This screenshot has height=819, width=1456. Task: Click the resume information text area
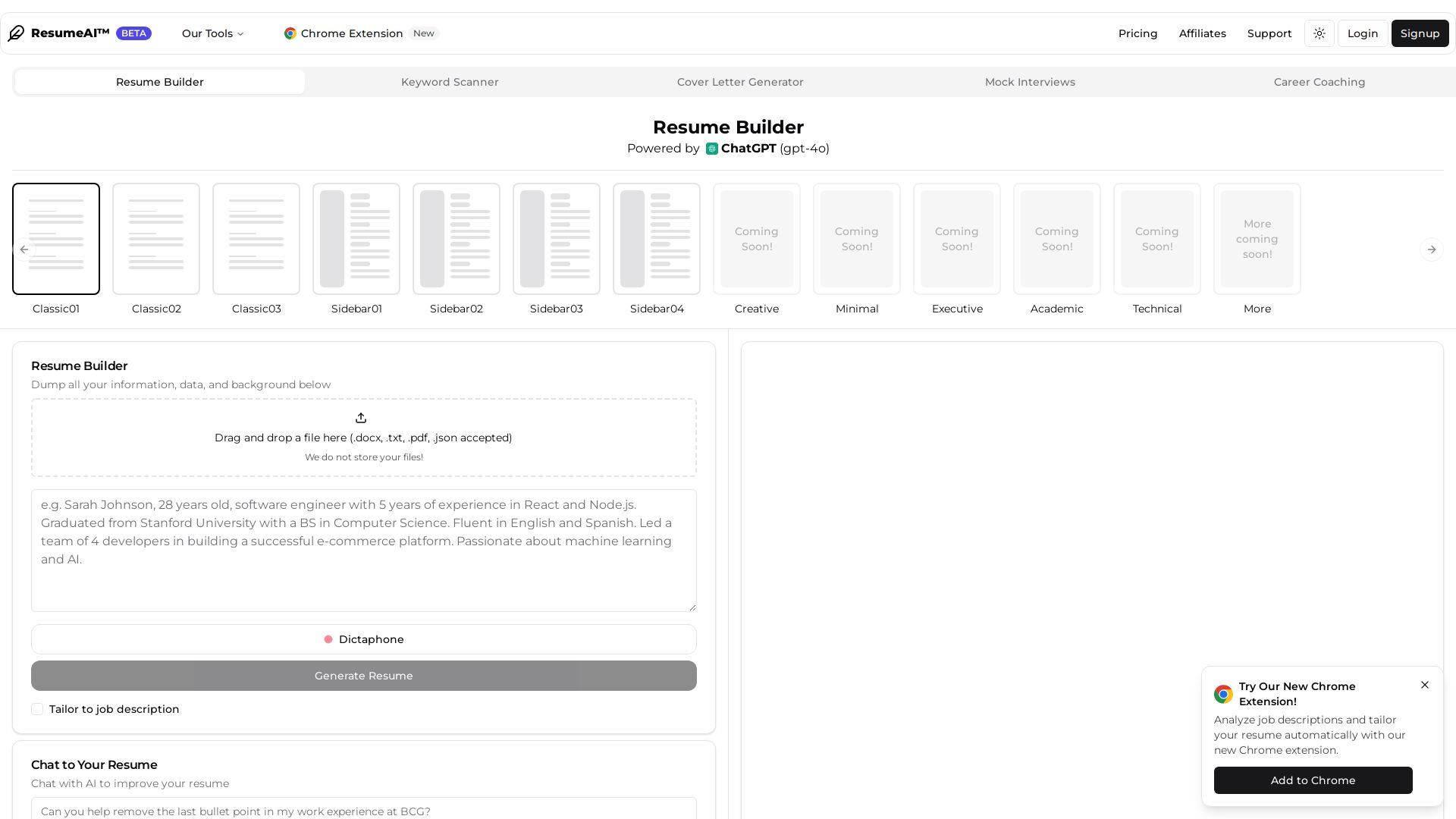pyautogui.click(x=364, y=551)
